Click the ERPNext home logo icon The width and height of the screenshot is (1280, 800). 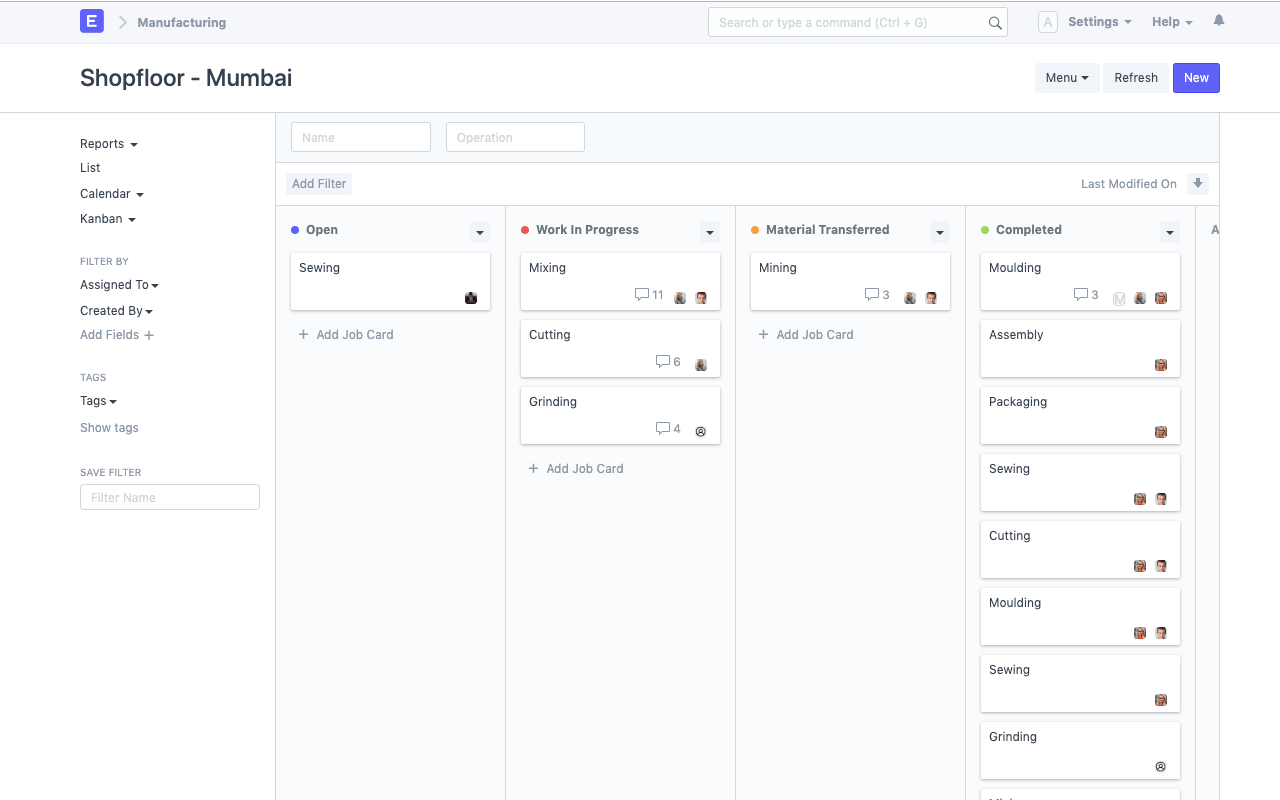92,21
